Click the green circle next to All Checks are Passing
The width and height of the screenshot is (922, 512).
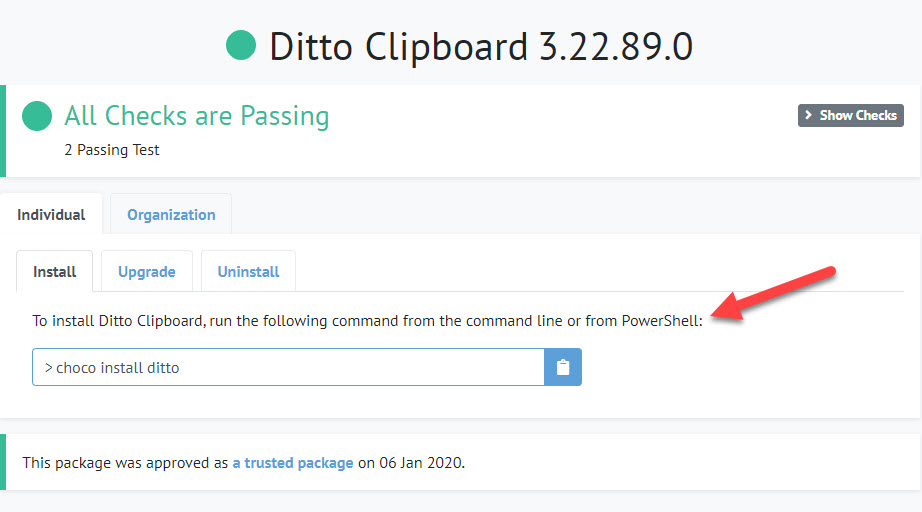point(37,116)
